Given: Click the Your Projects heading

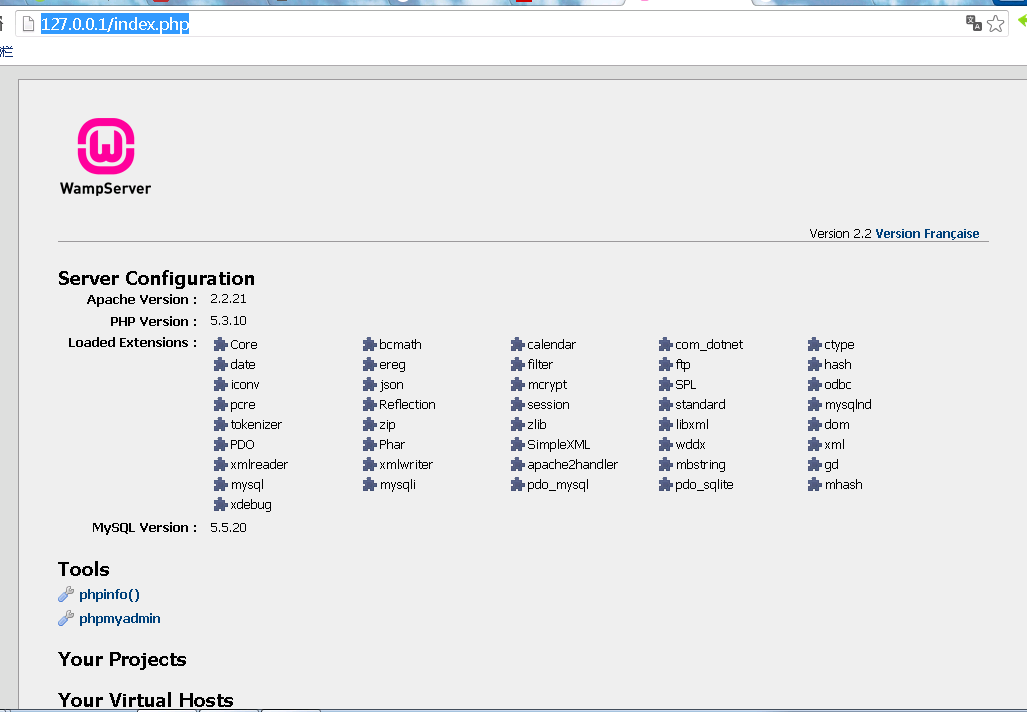Looking at the screenshot, I should (122, 660).
